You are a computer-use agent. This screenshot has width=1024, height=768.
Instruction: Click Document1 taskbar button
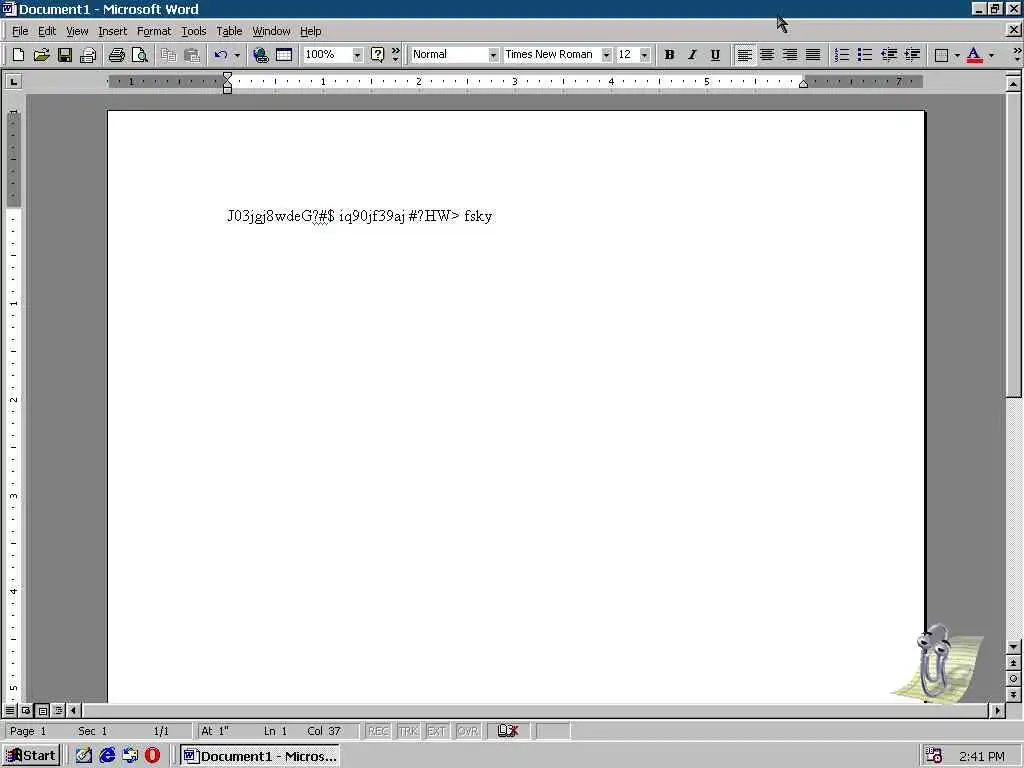260,756
